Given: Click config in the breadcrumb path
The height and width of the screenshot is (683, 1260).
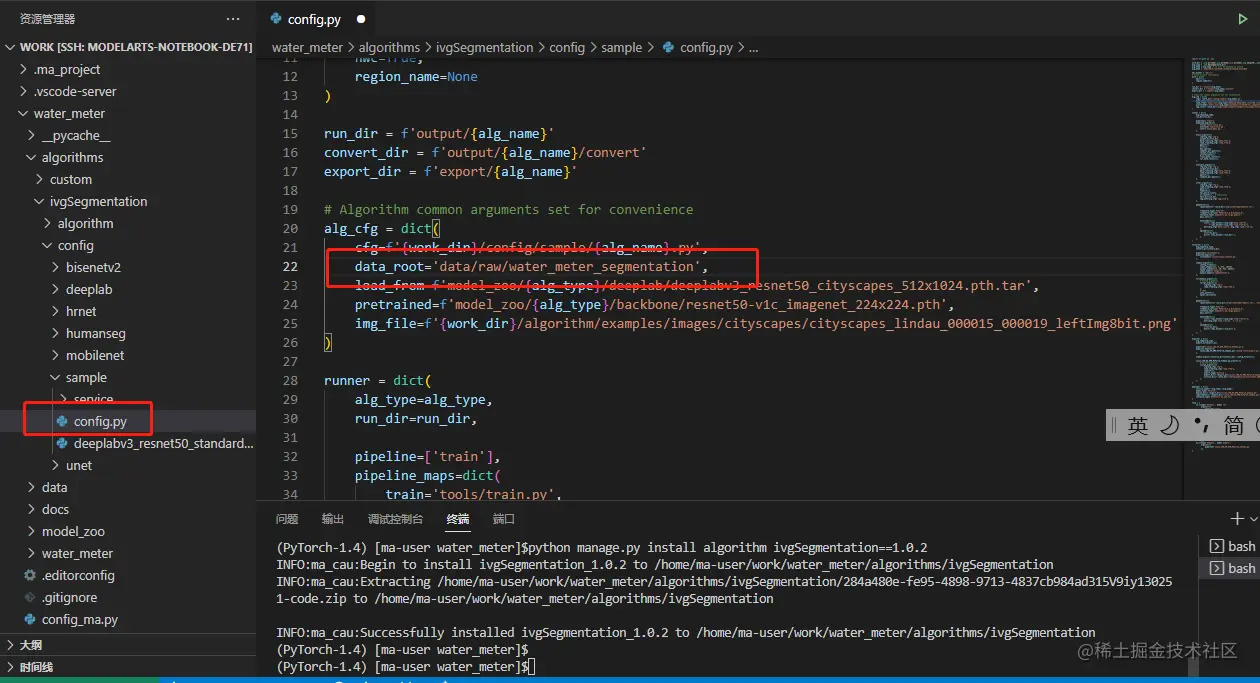Looking at the screenshot, I should coord(567,47).
